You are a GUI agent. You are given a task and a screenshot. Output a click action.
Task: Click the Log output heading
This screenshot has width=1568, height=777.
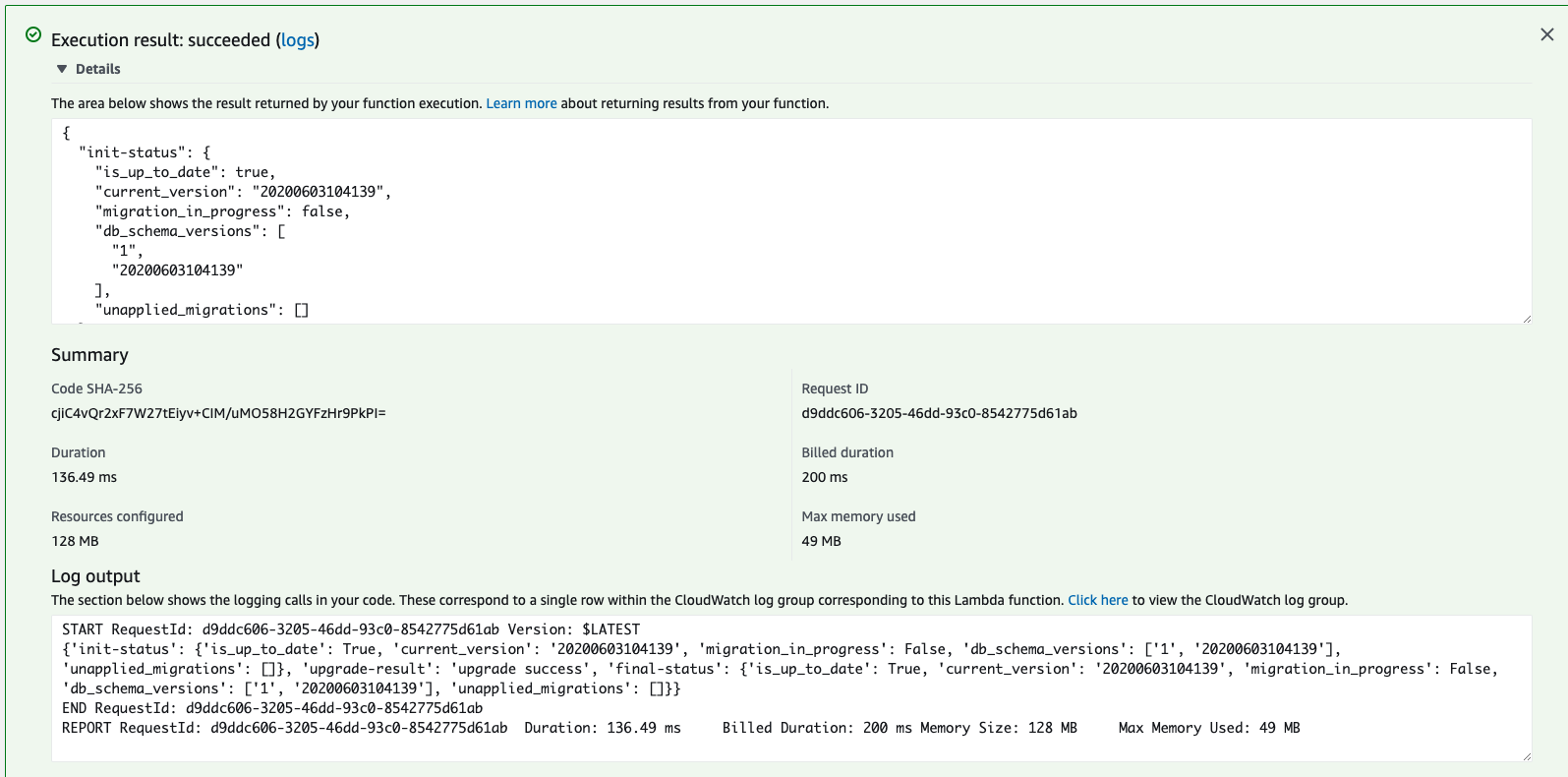[x=95, y=576]
